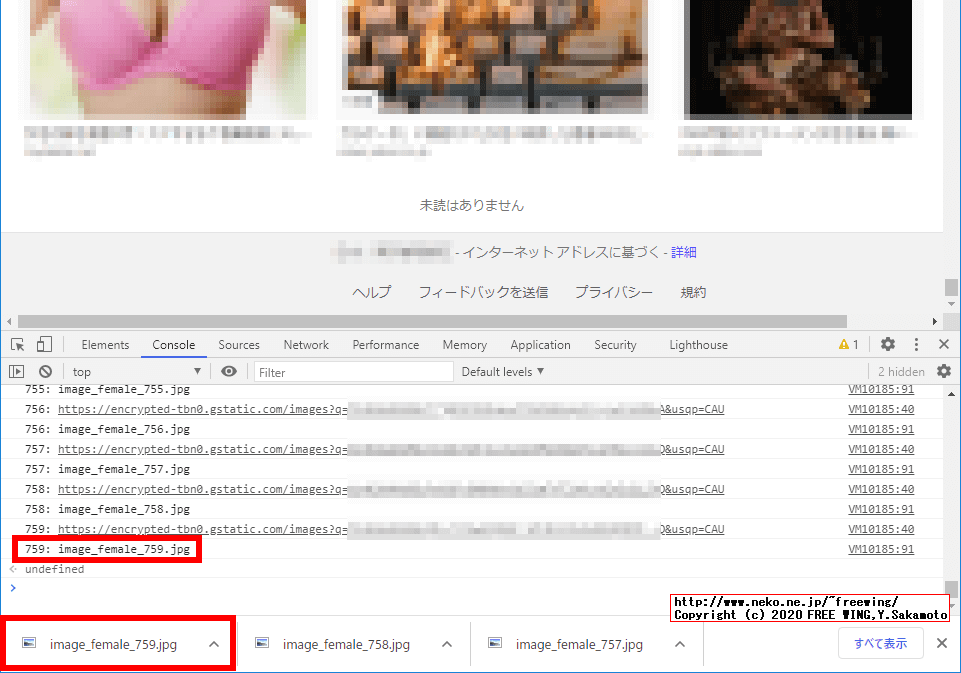961x673 pixels.
Task: Click the yellow warning count indicator
Action: [849, 344]
